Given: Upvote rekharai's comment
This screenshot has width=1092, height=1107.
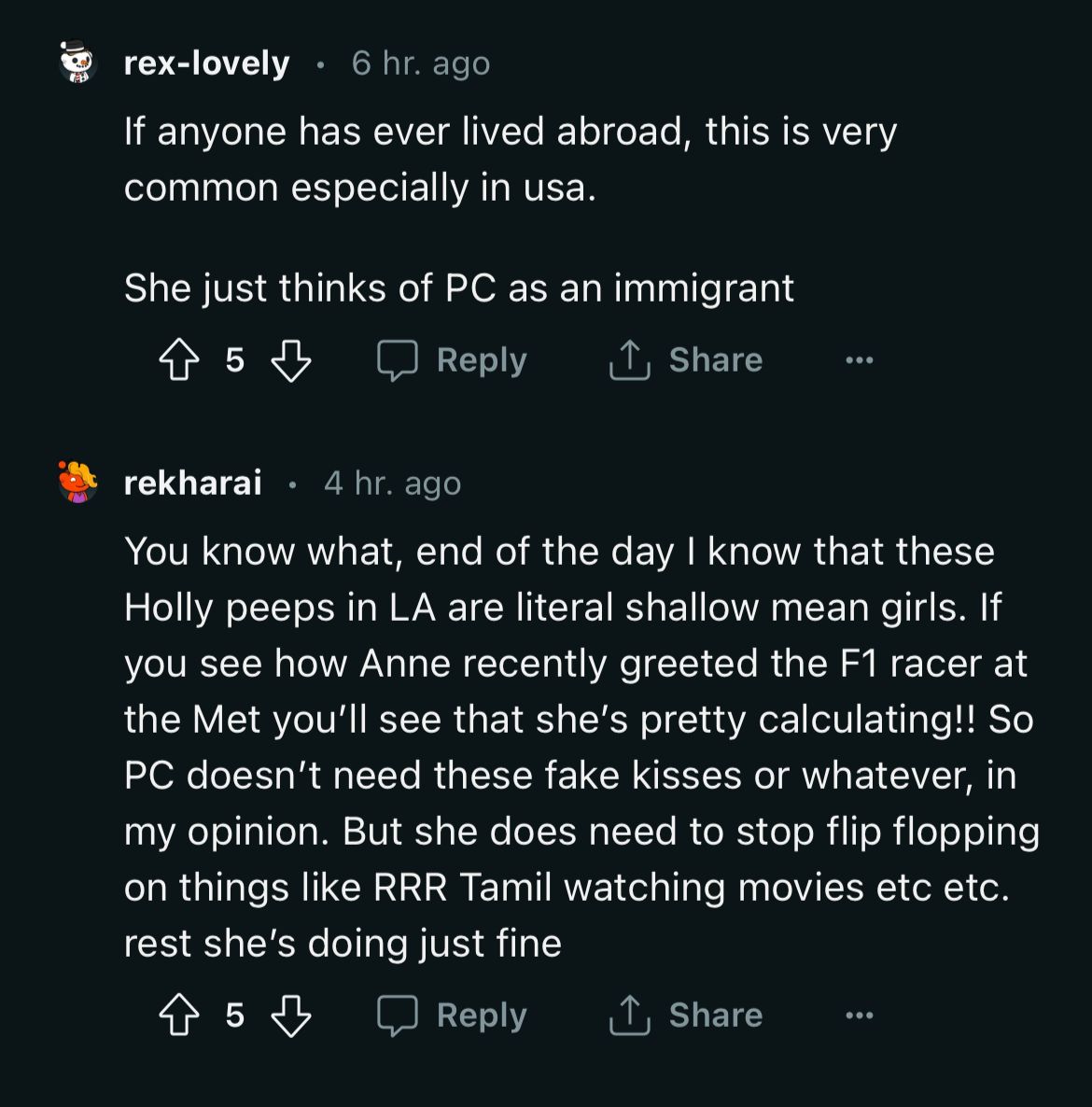Looking at the screenshot, I should point(178,1016).
